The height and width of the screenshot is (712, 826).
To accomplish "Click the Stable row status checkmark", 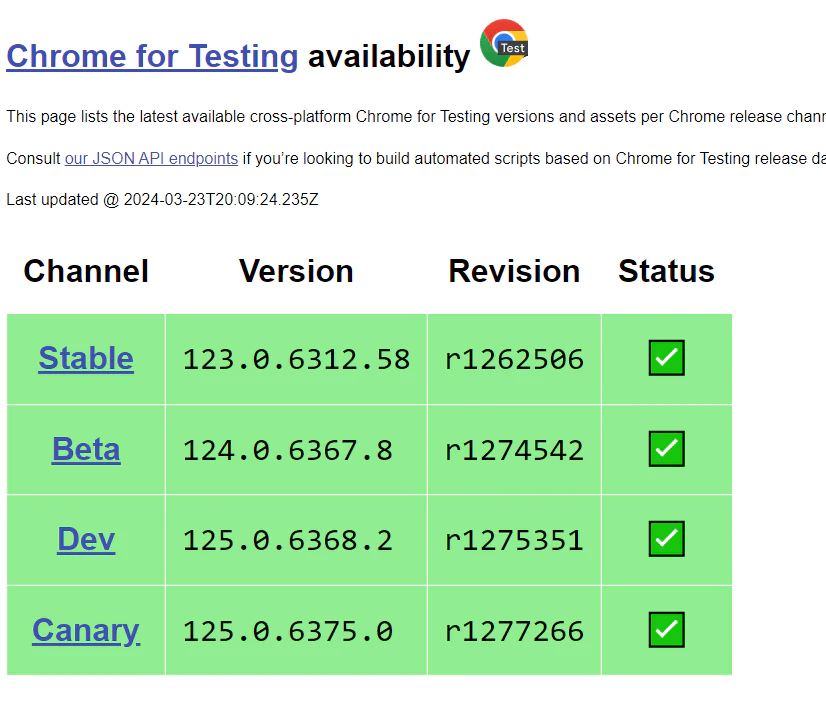I will click(666, 358).
